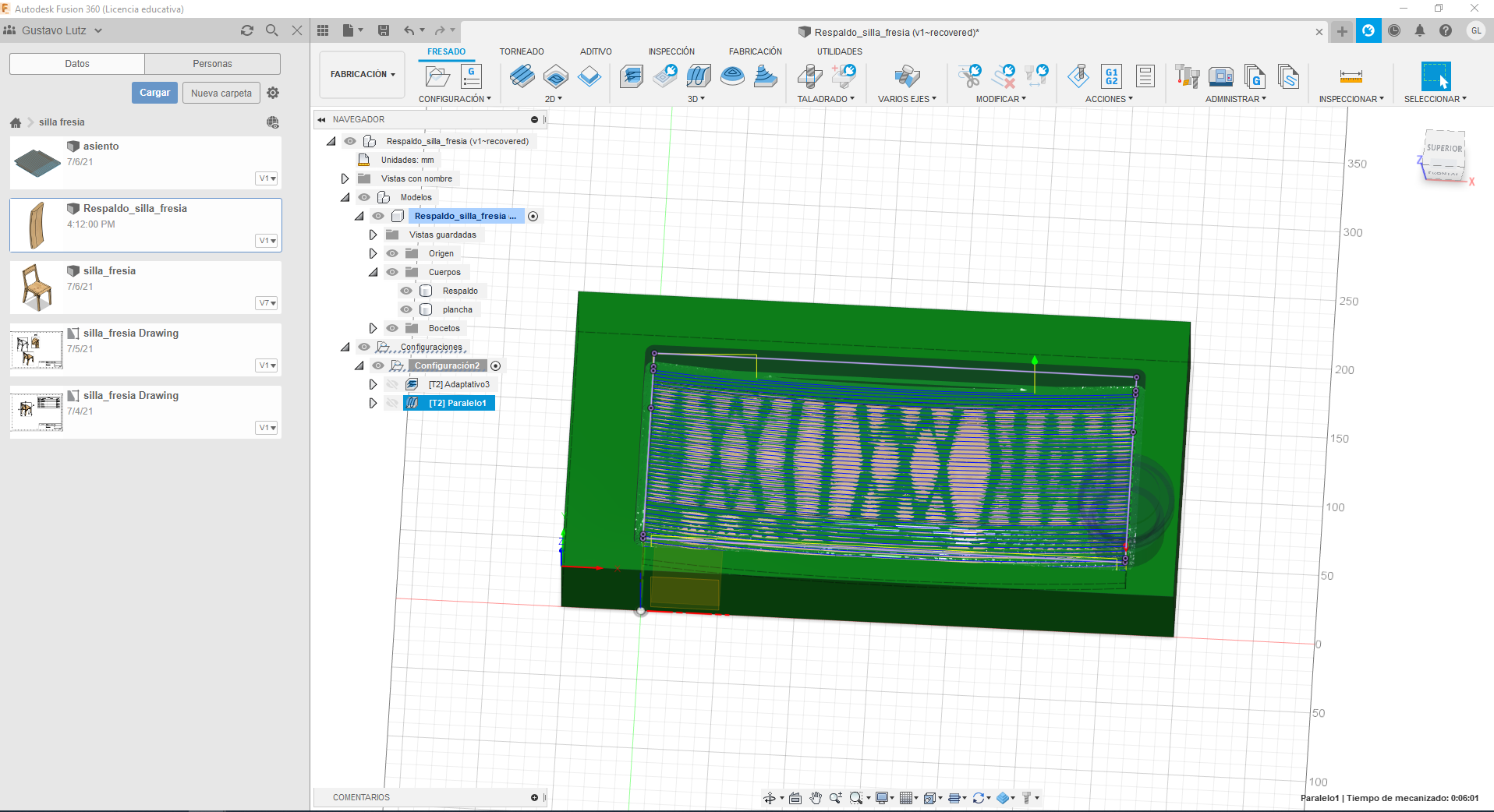Click the SUPERIOR face of view cube

[1444, 149]
